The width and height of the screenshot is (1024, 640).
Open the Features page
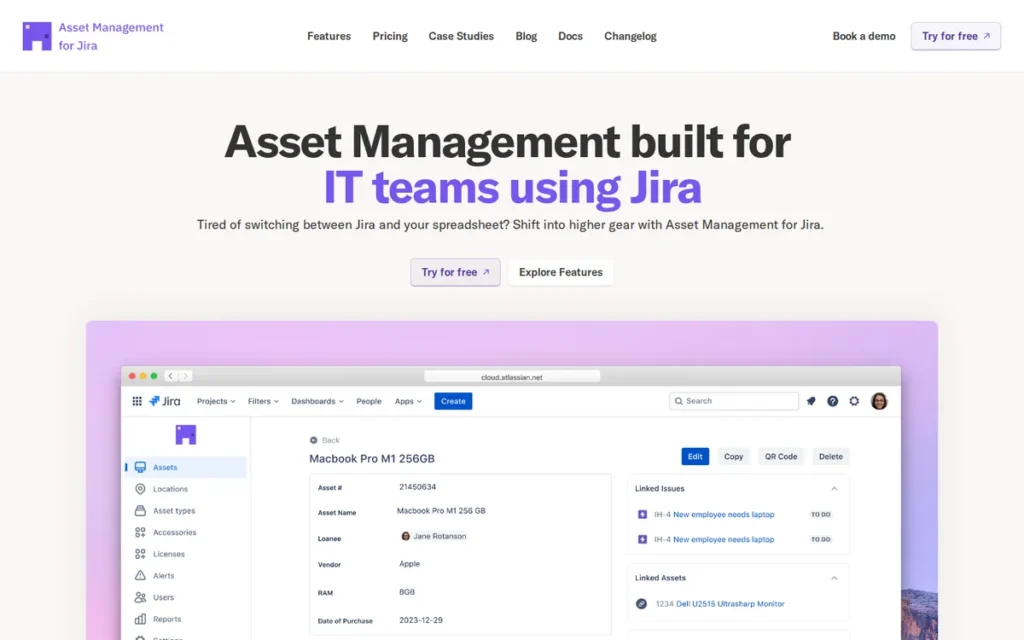329,36
